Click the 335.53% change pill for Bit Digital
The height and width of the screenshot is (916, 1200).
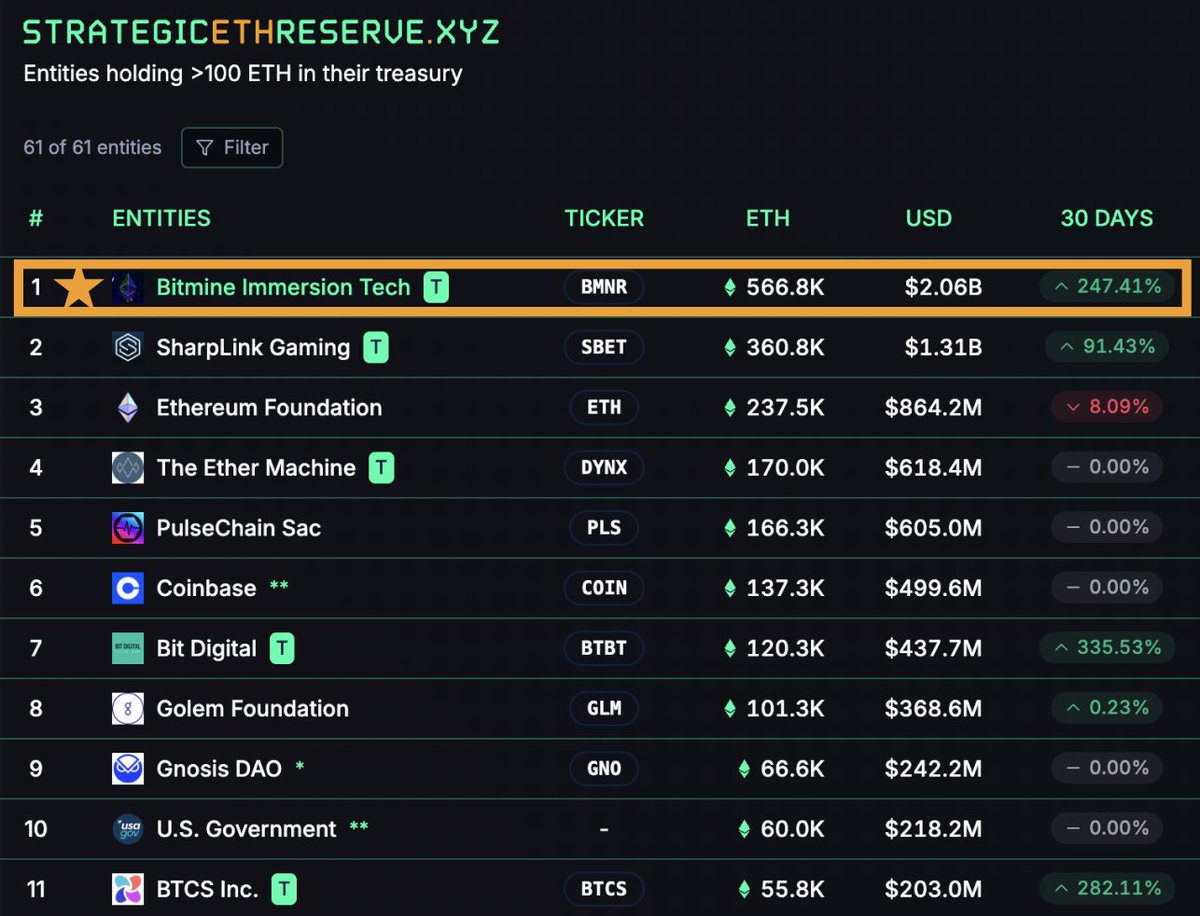tap(1106, 648)
